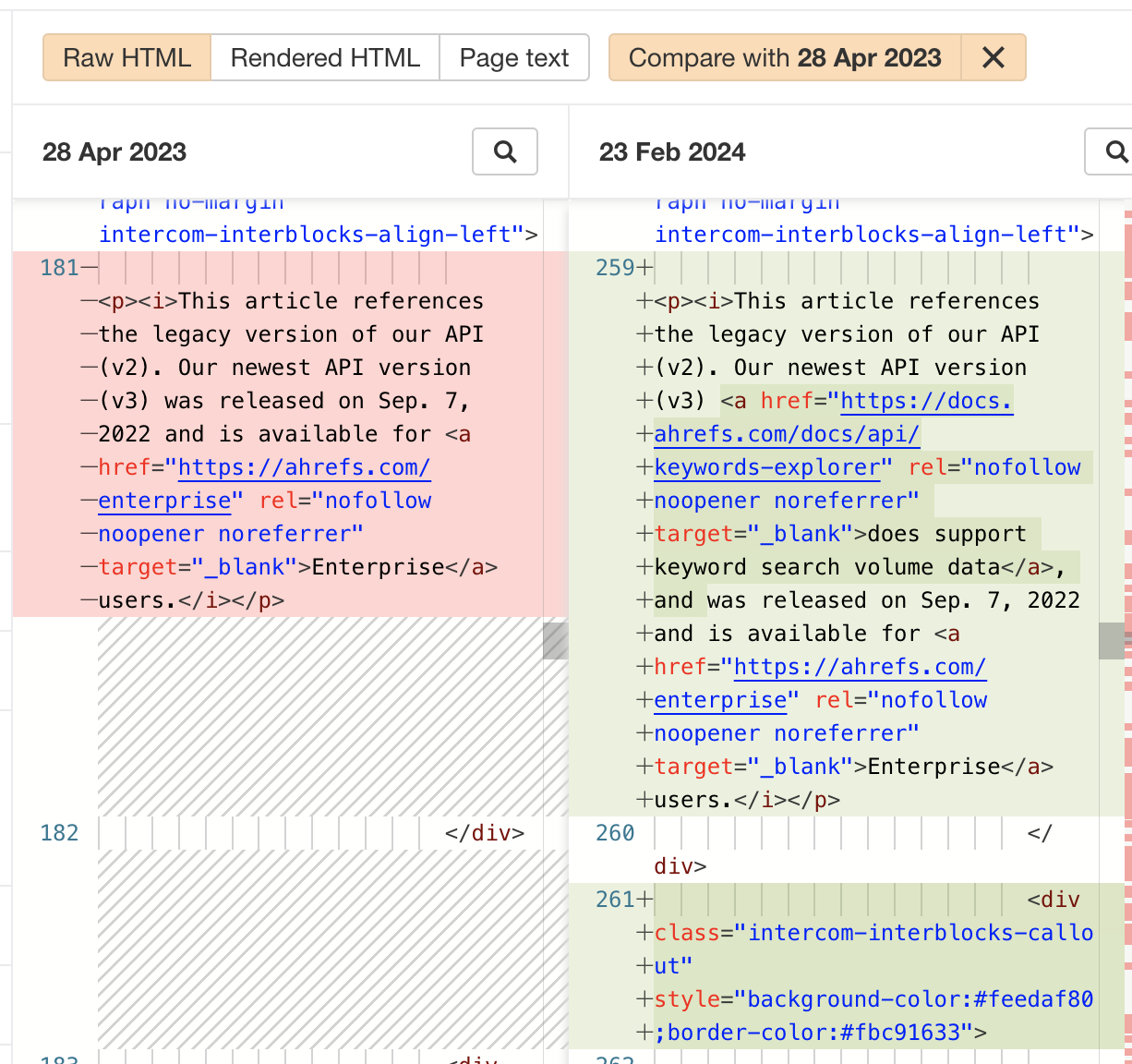Click the 23 Feb 2024 date header

[x=672, y=151]
